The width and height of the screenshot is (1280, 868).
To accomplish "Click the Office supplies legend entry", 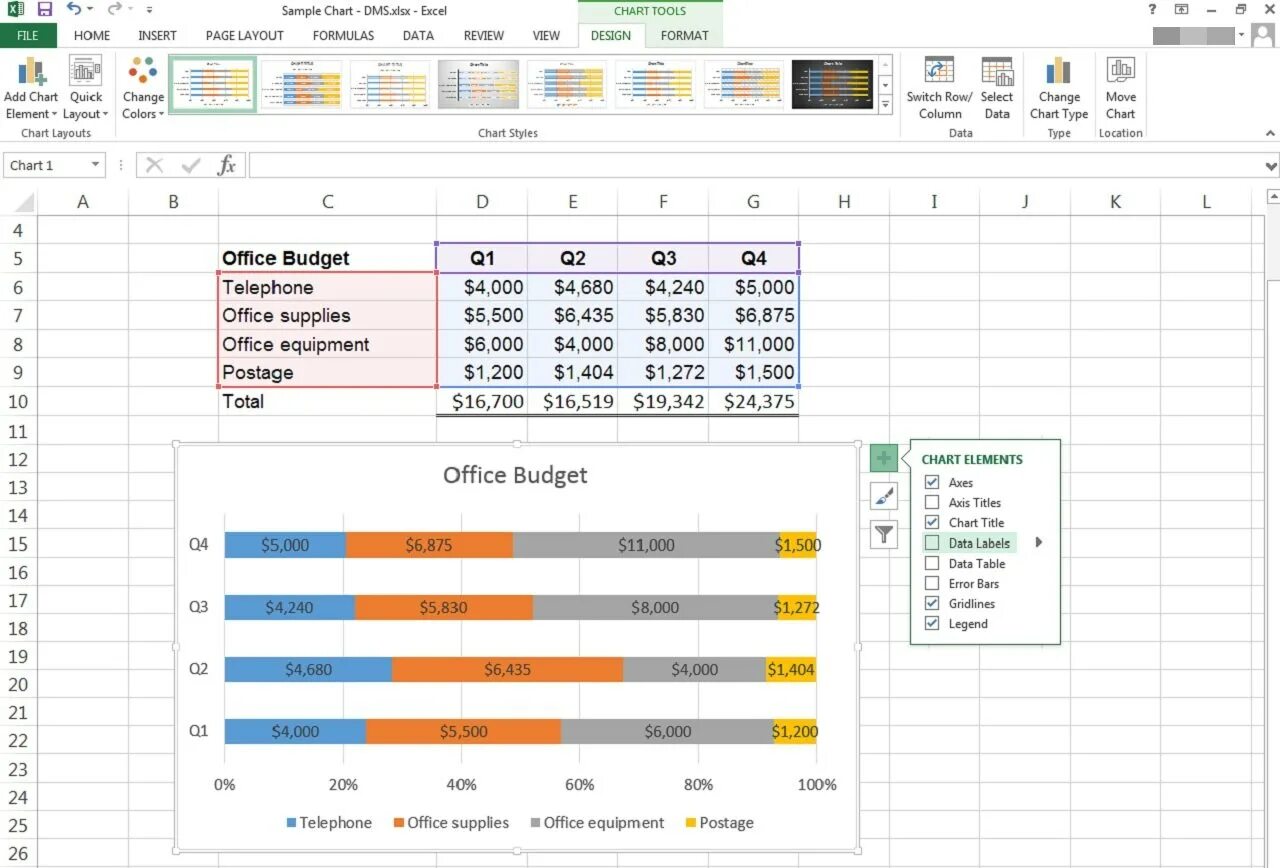I will tap(451, 823).
